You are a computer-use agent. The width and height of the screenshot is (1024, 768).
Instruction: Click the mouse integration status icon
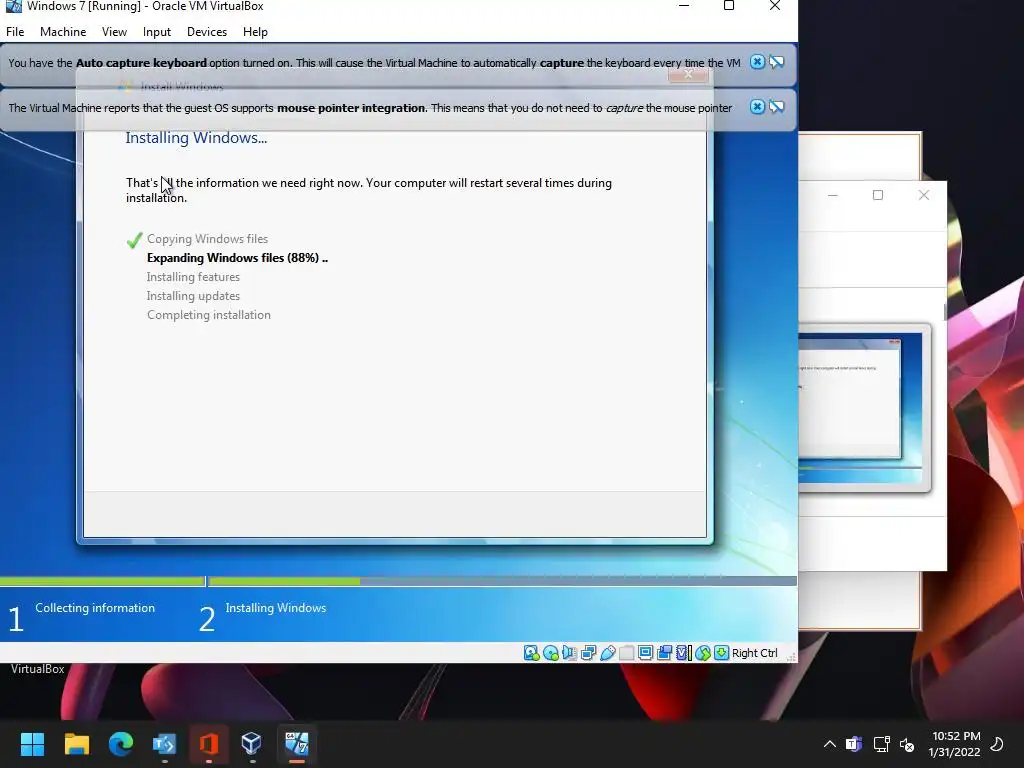coord(703,652)
